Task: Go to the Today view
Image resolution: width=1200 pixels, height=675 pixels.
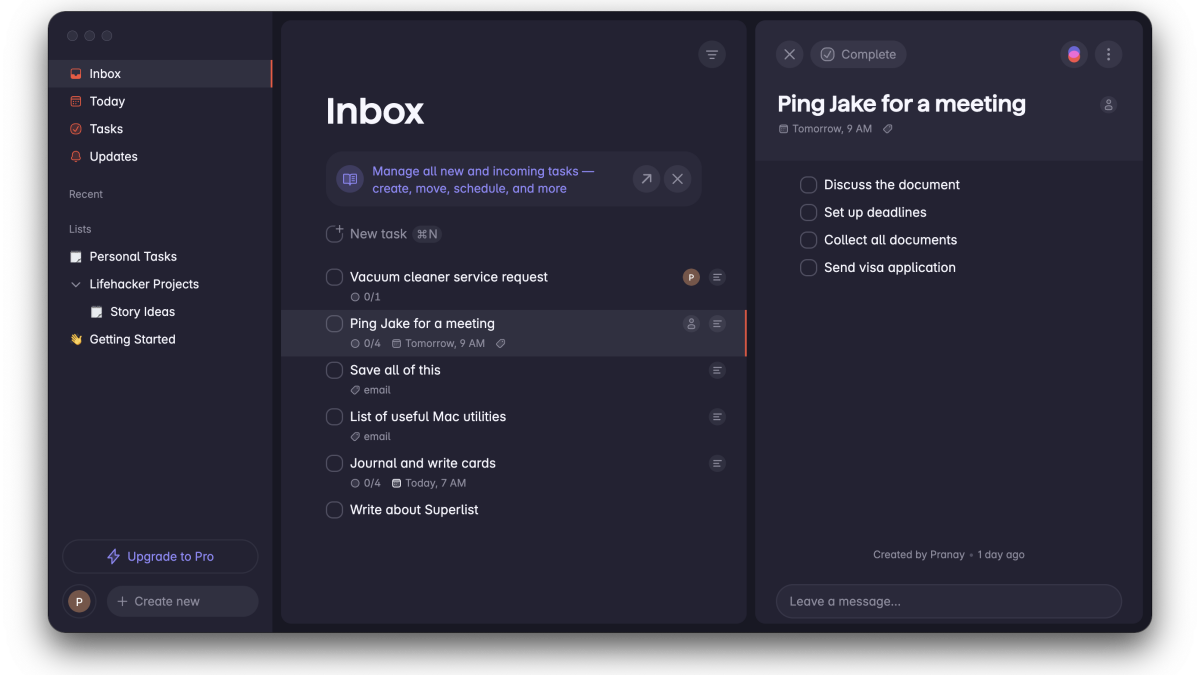Action: click(x=106, y=101)
